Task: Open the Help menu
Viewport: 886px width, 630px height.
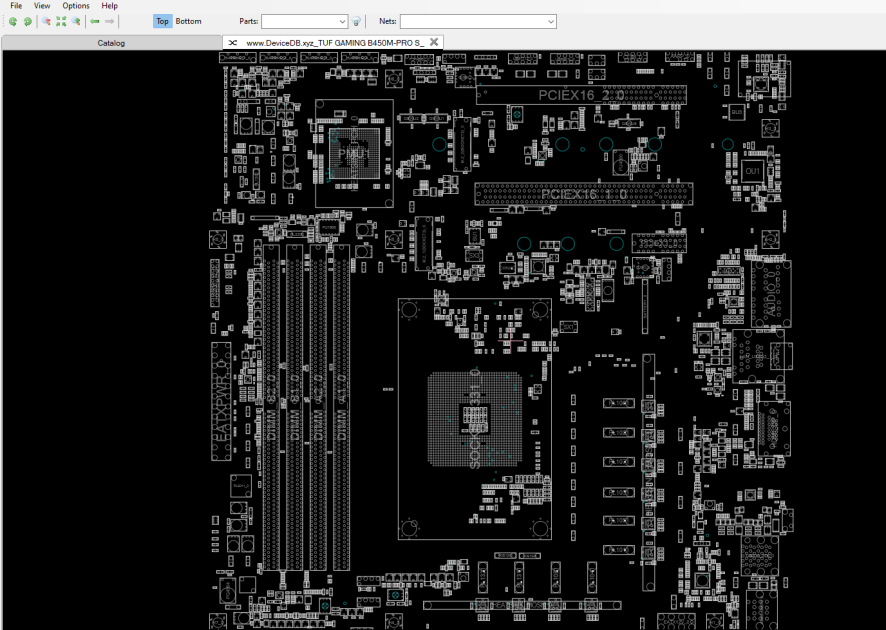Action: 110,6
